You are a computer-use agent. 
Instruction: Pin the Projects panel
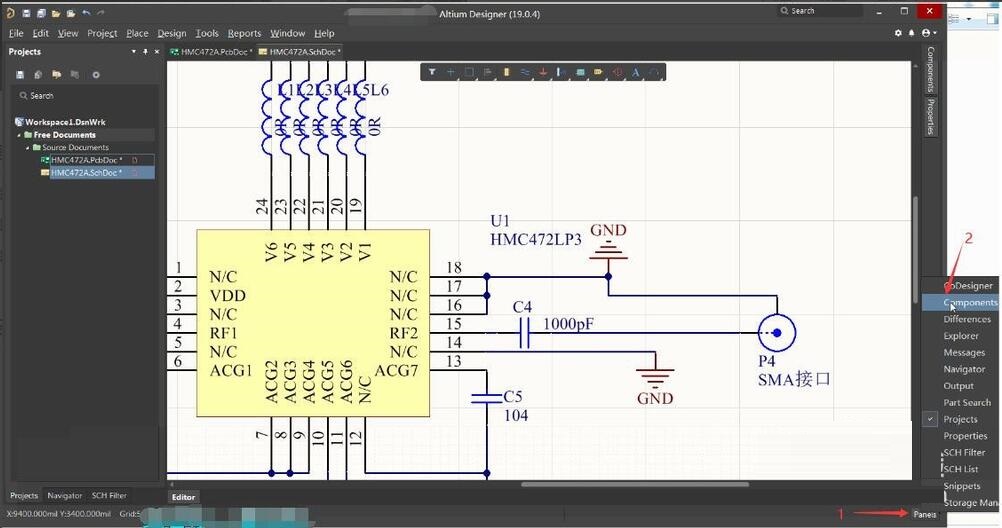[x=145, y=52]
